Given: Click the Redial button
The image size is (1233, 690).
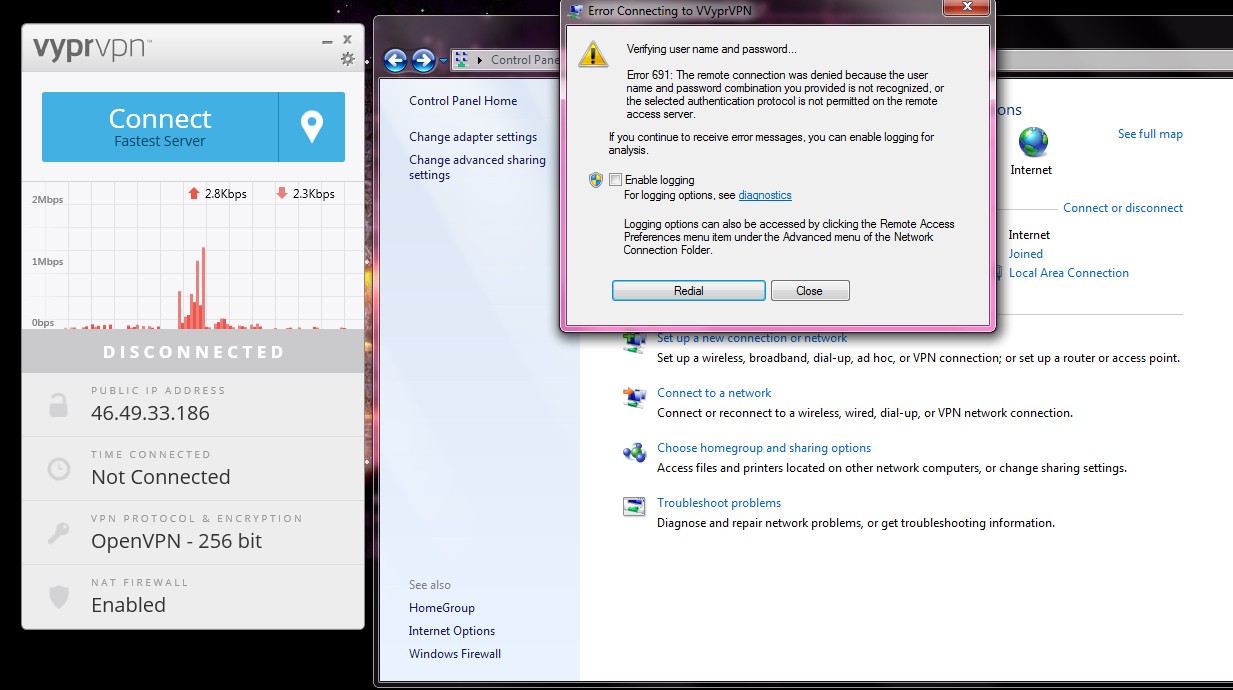Looking at the screenshot, I should [689, 291].
